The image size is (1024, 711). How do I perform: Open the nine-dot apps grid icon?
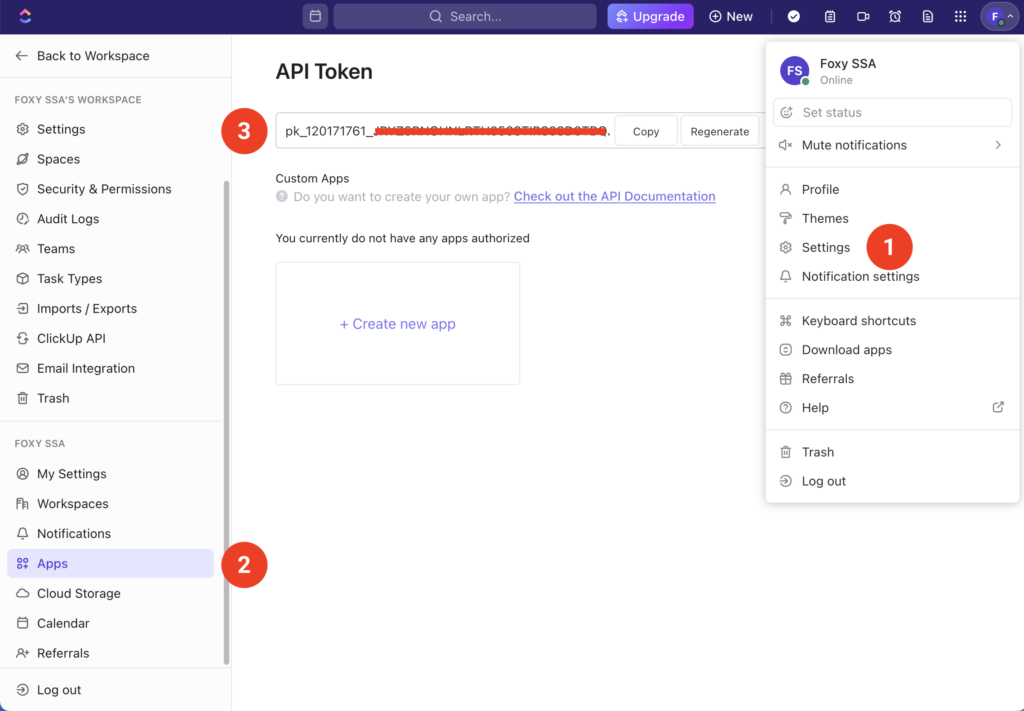tap(961, 16)
